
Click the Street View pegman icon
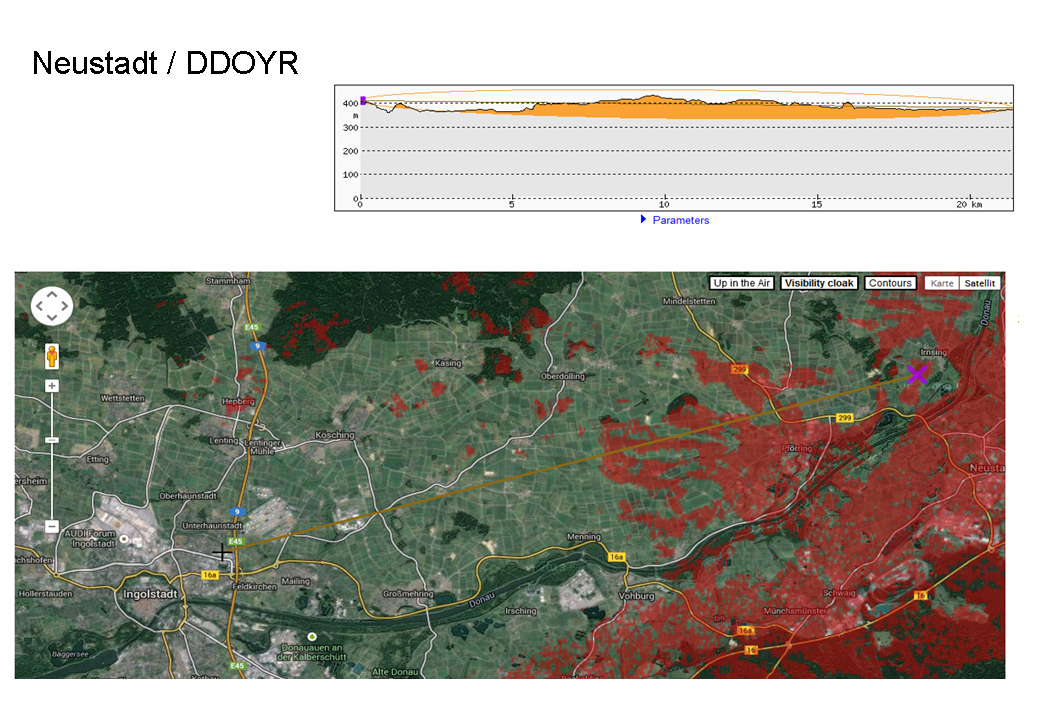pos(52,355)
